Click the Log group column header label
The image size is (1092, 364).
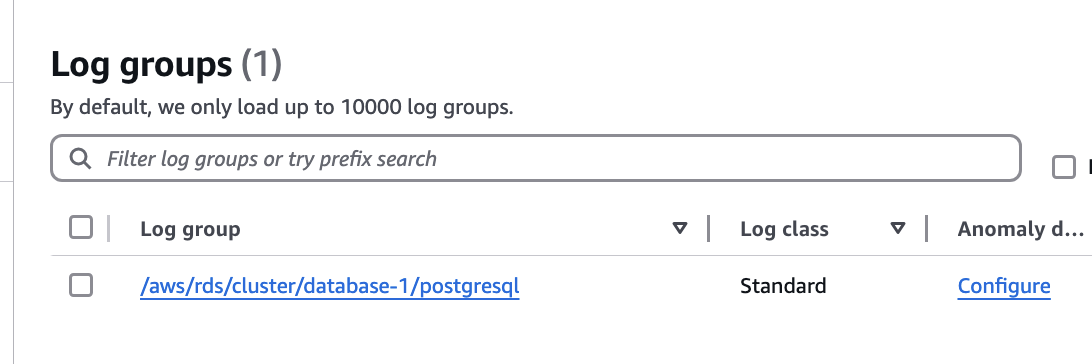click(x=190, y=229)
